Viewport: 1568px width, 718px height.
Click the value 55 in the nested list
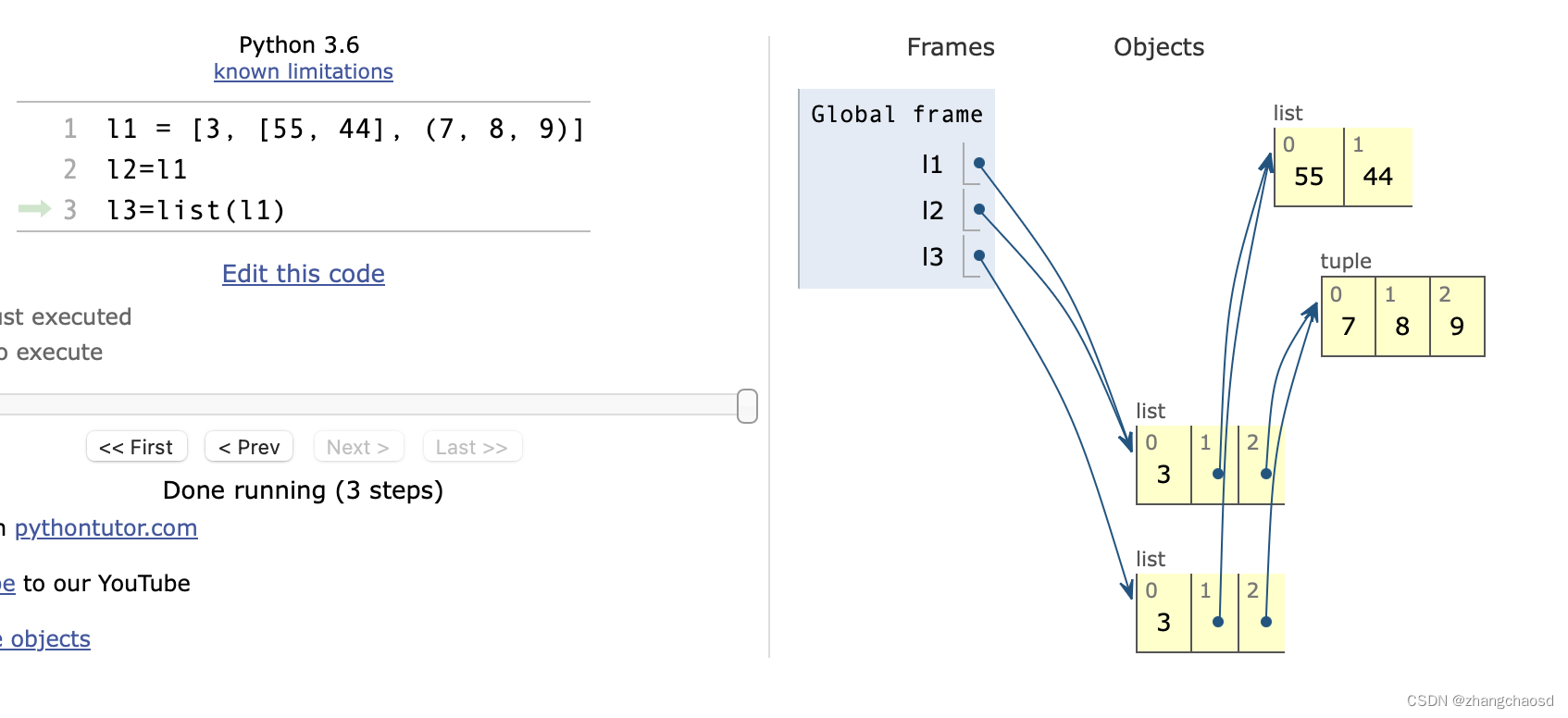pos(1309,176)
